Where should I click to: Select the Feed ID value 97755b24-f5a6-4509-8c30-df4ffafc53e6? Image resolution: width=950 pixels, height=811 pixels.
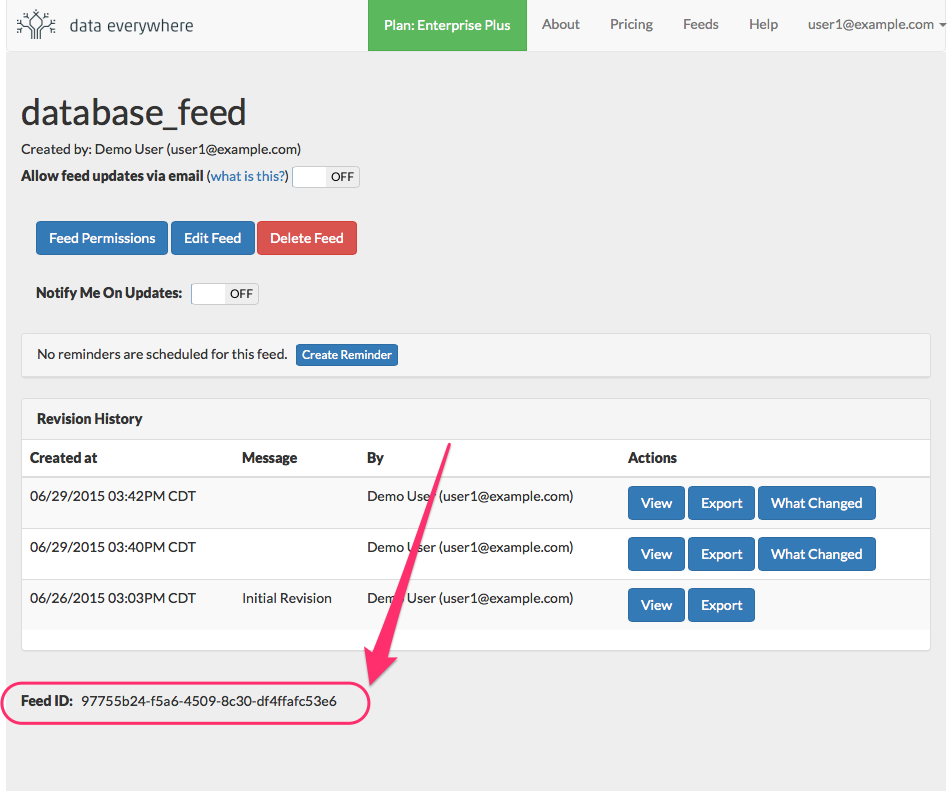click(x=209, y=701)
